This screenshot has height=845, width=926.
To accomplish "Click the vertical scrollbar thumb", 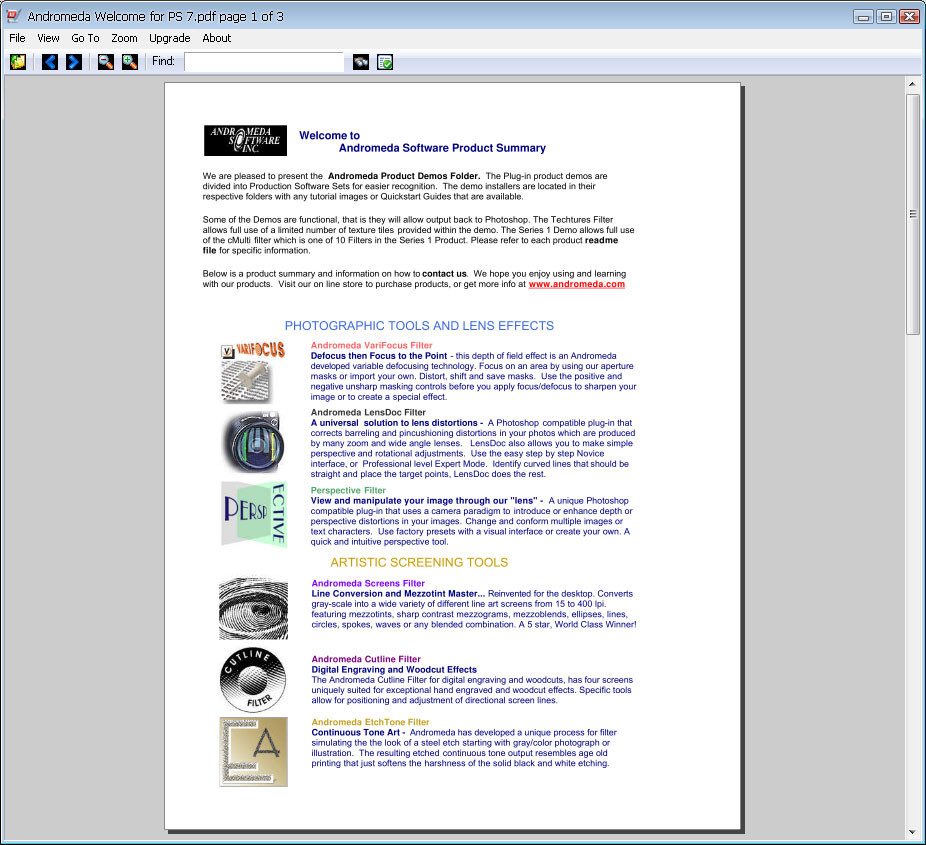I will [912, 214].
